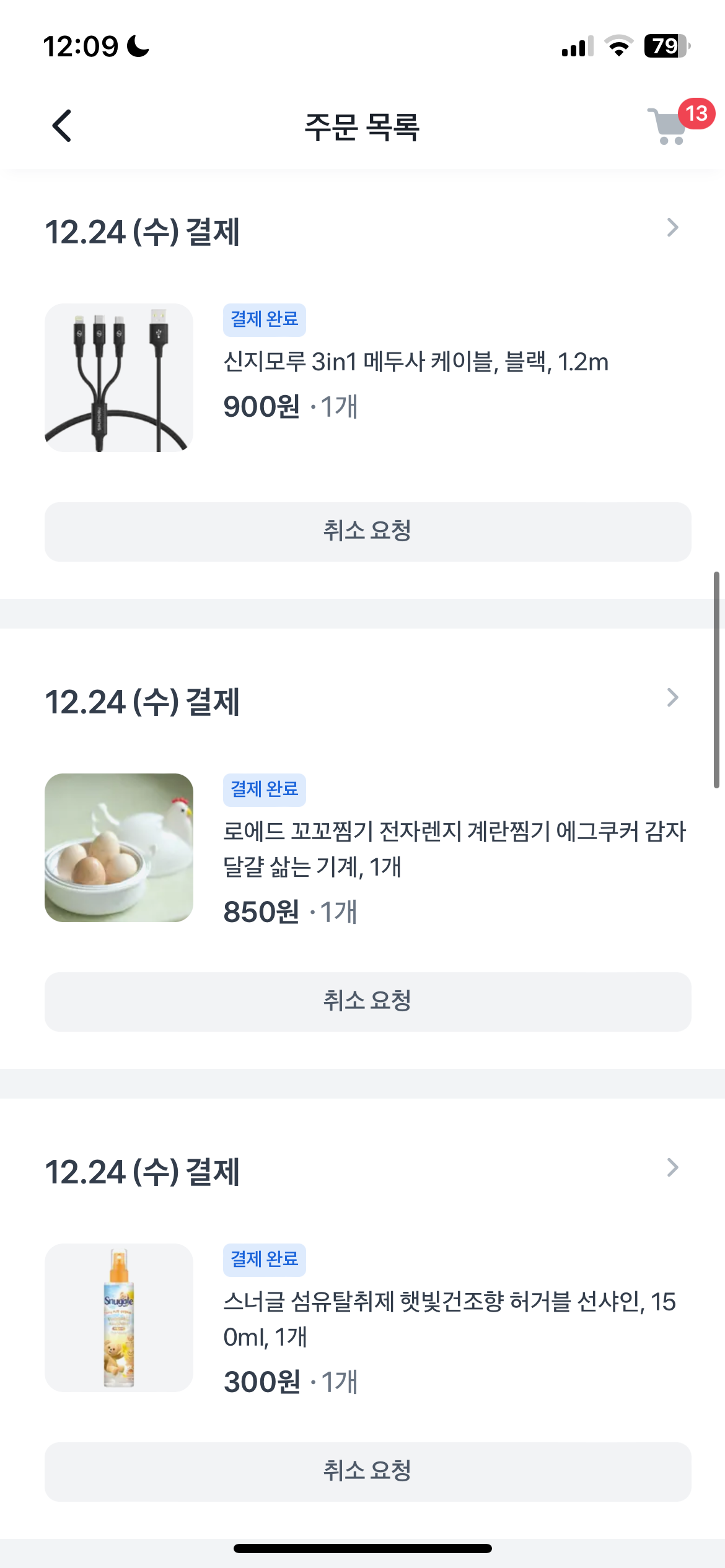725x1568 pixels.
Task: Expand the Snuggle order details chevron
Action: click(x=672, y=1168)
